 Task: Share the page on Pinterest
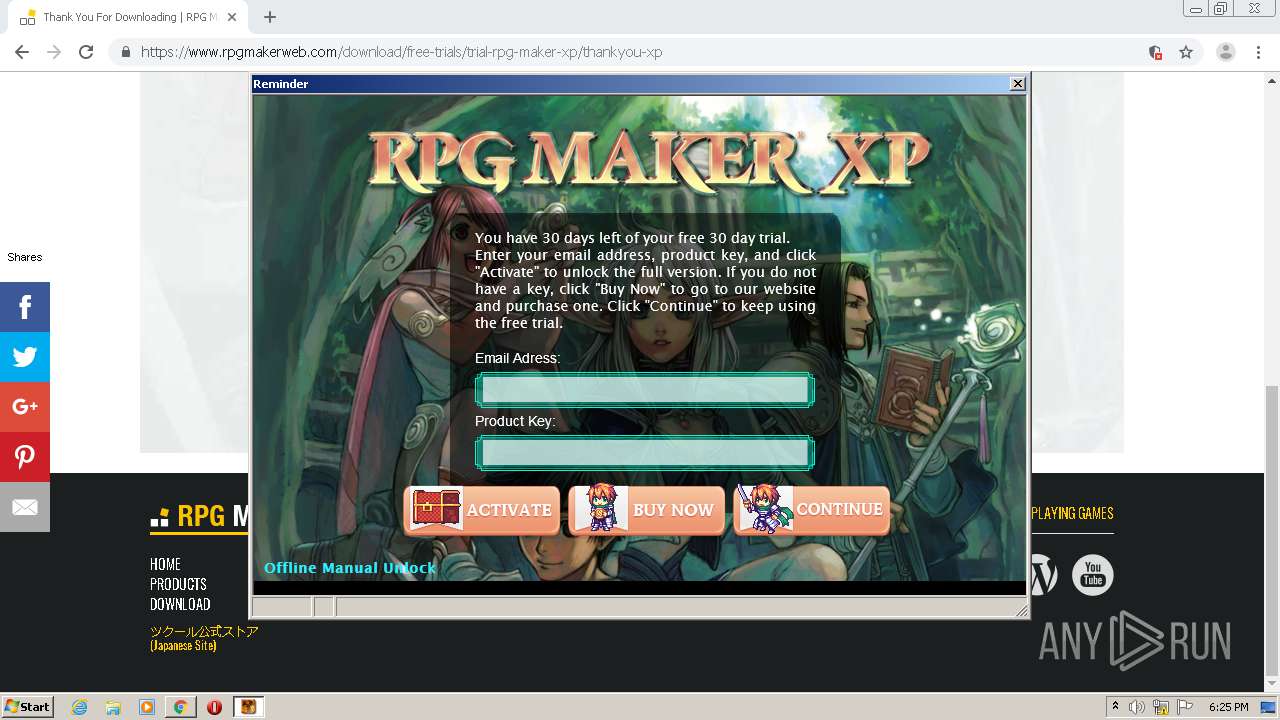pos(25,457)
